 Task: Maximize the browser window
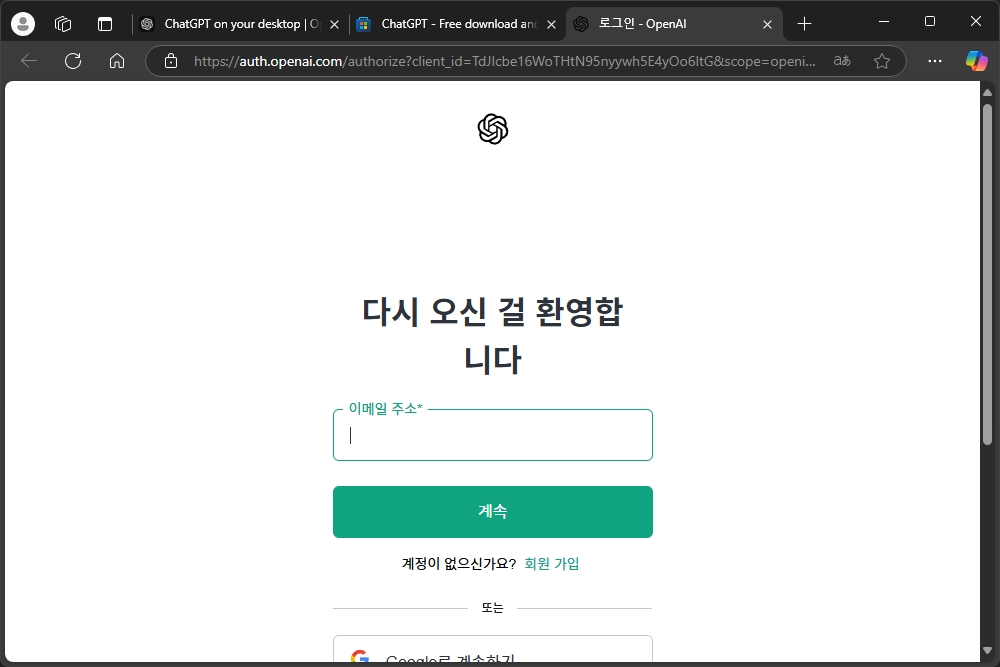[x=930, y=22]
